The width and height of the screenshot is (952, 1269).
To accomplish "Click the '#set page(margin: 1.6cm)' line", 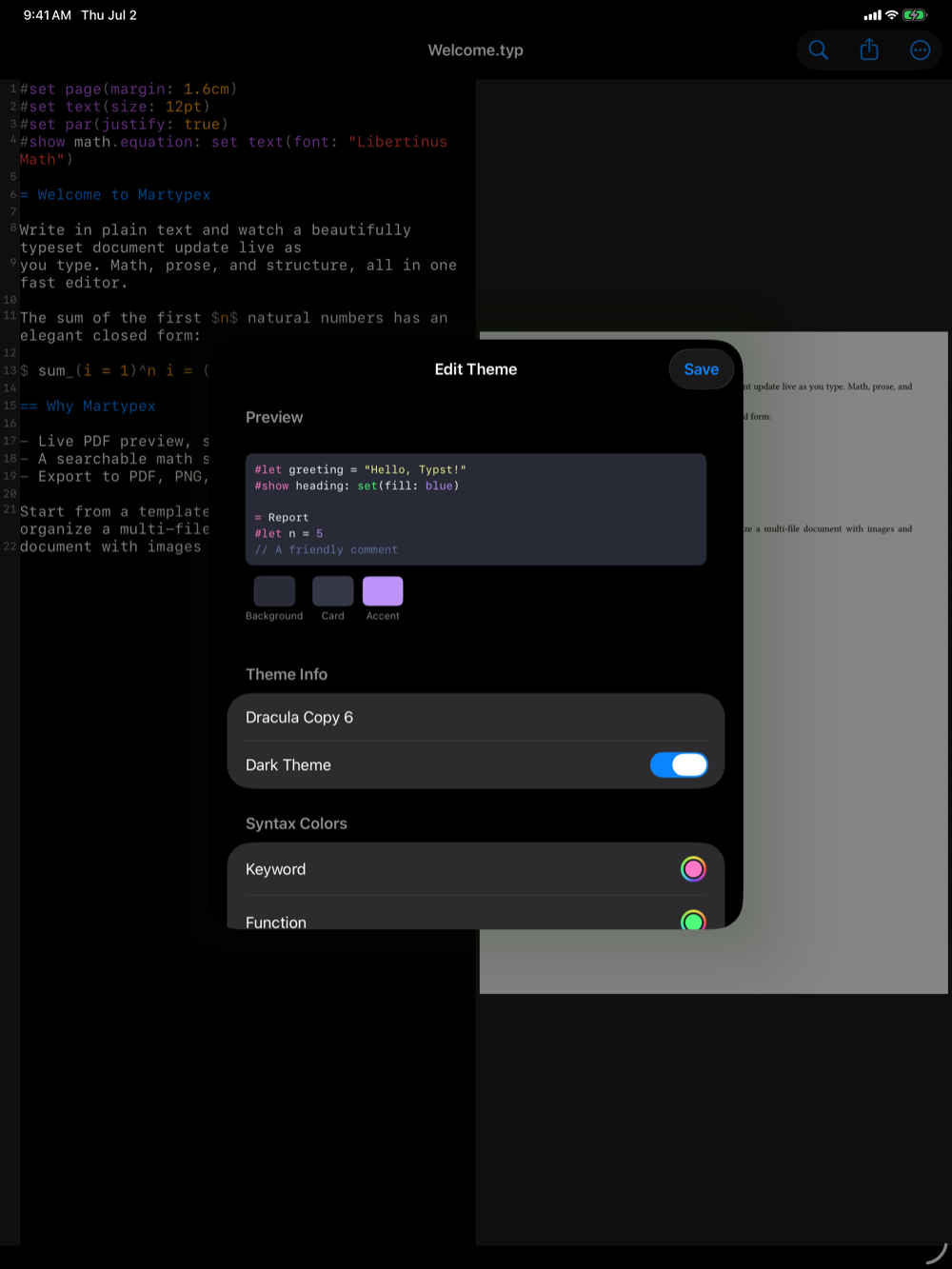I will (129, 89).
